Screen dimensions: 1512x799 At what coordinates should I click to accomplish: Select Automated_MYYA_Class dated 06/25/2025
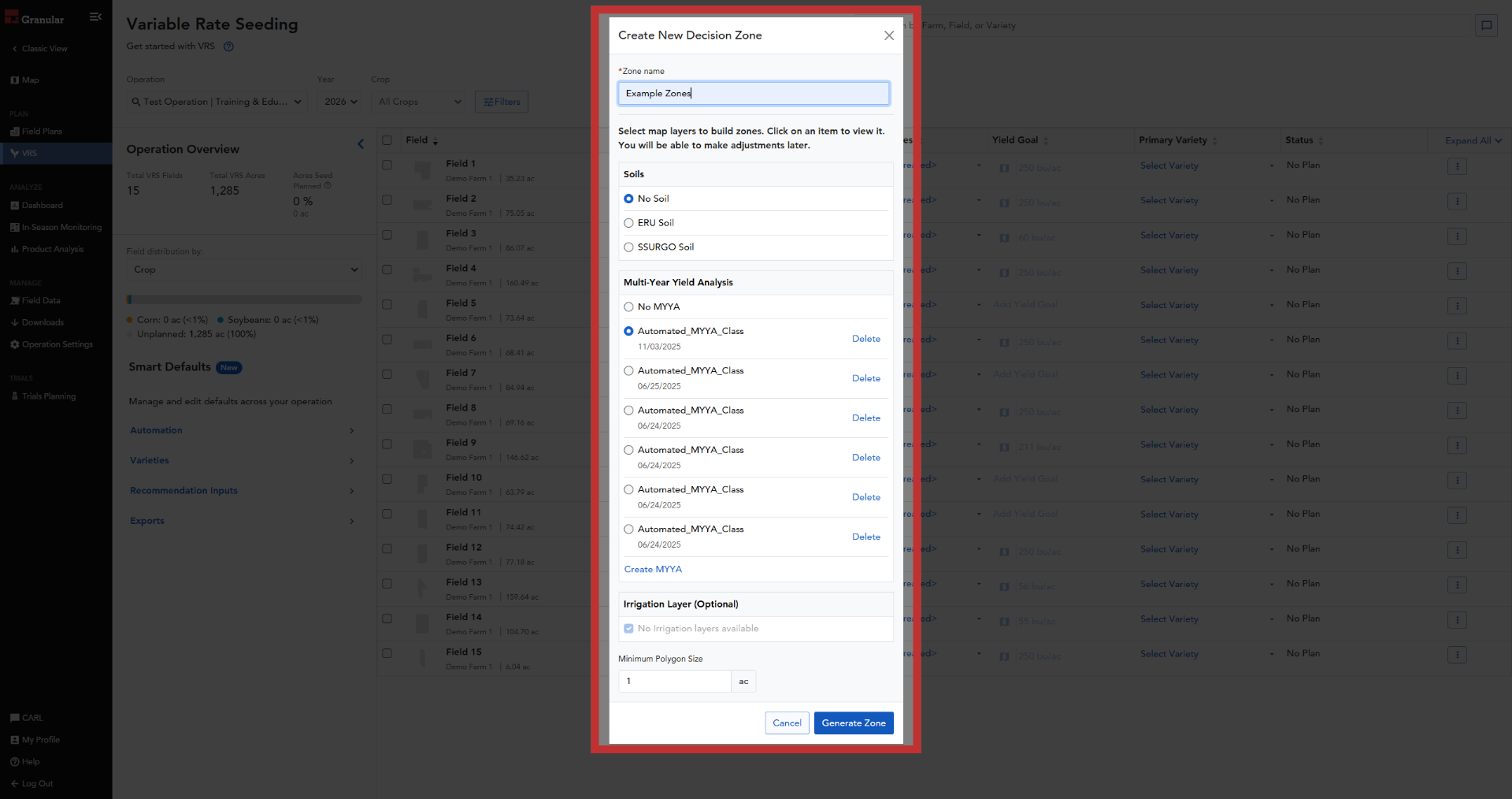[628, 371]
